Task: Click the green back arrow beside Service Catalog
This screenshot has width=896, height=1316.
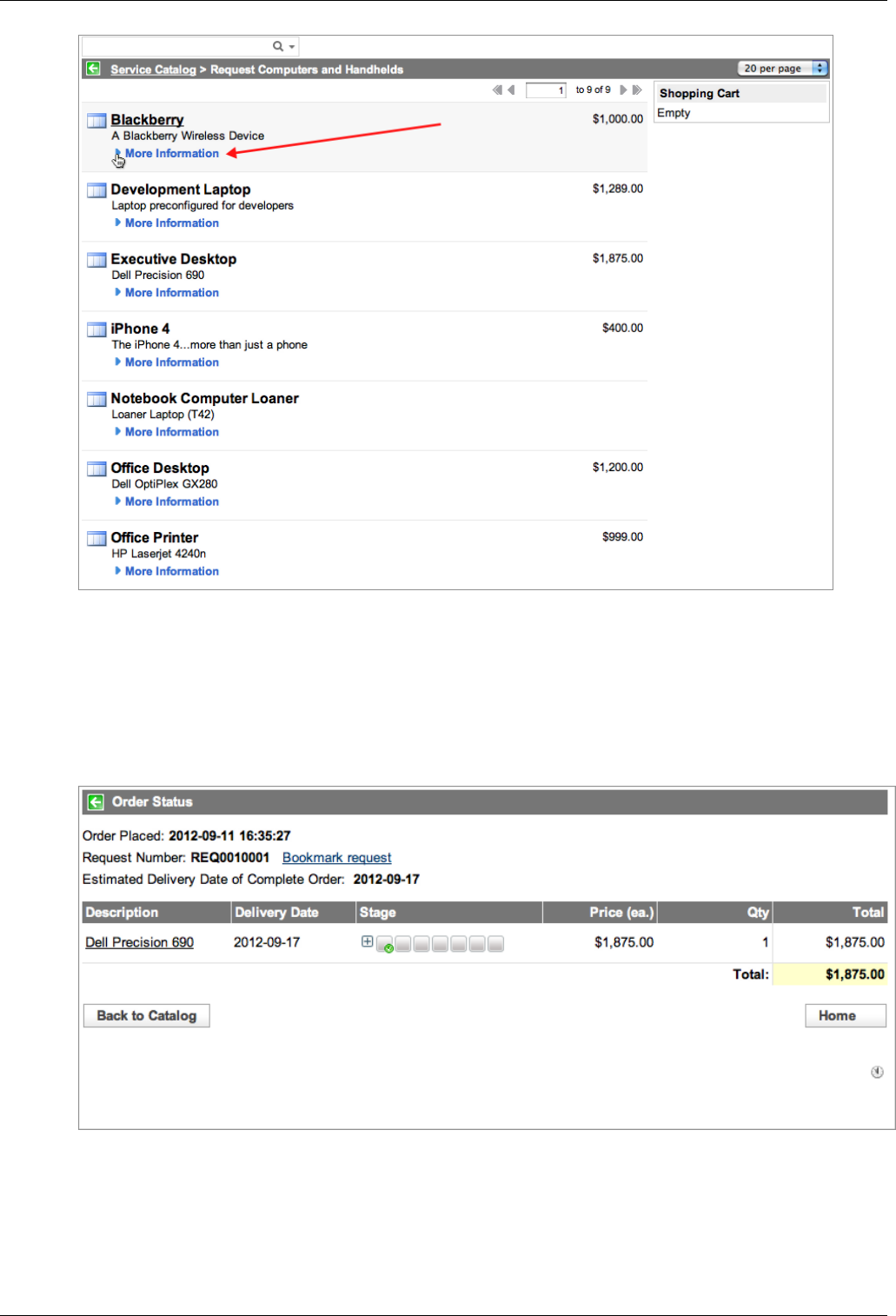Action: pos(93,69)
